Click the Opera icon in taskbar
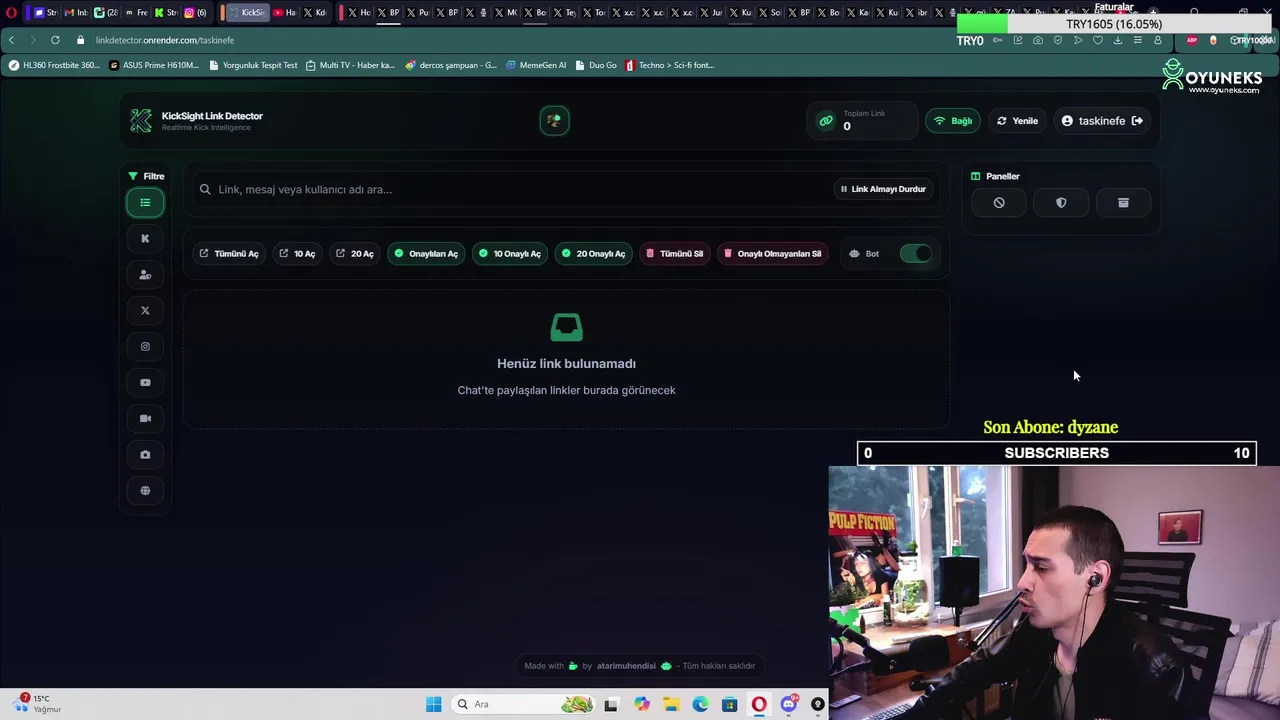1280x720 pixels. click(759, 705)
